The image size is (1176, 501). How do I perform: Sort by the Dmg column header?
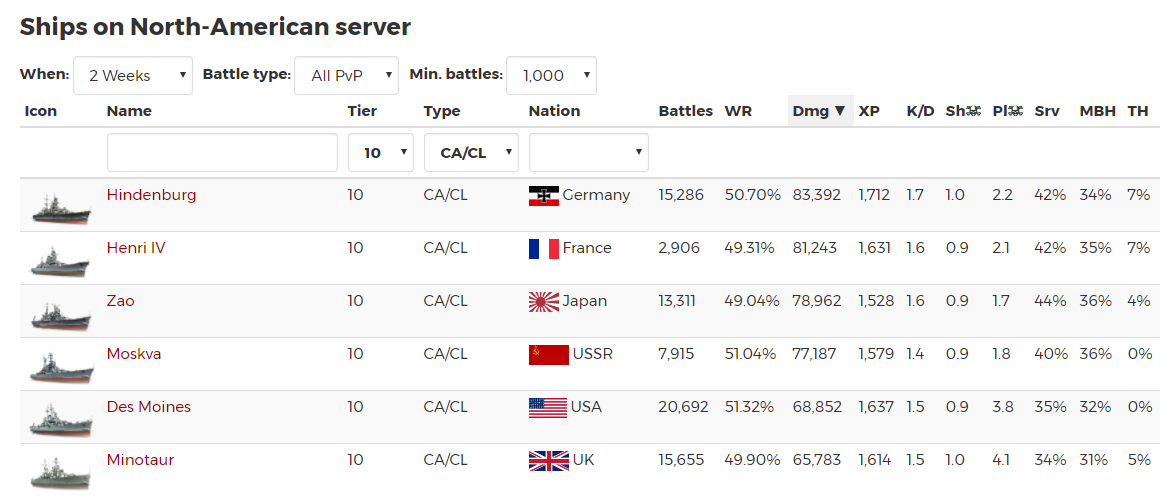click(819, 111)
